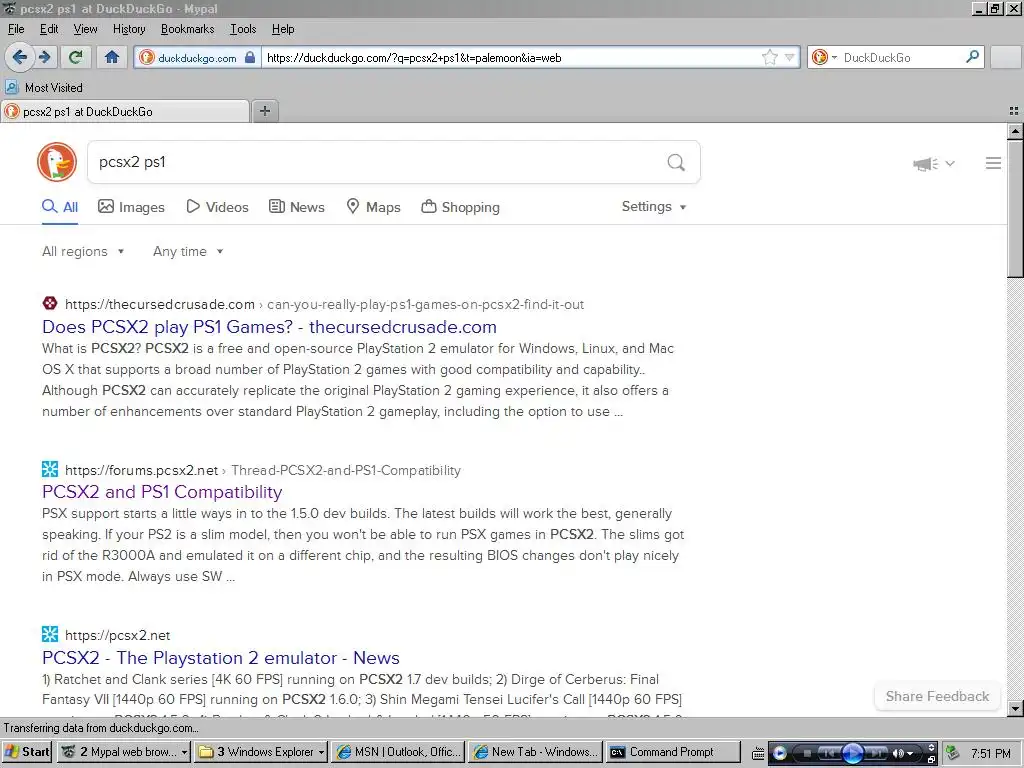Open the DuckDuckGo hamburger side menu
1024x768 pixels.
pyautogui.click(x=993, y=163)
